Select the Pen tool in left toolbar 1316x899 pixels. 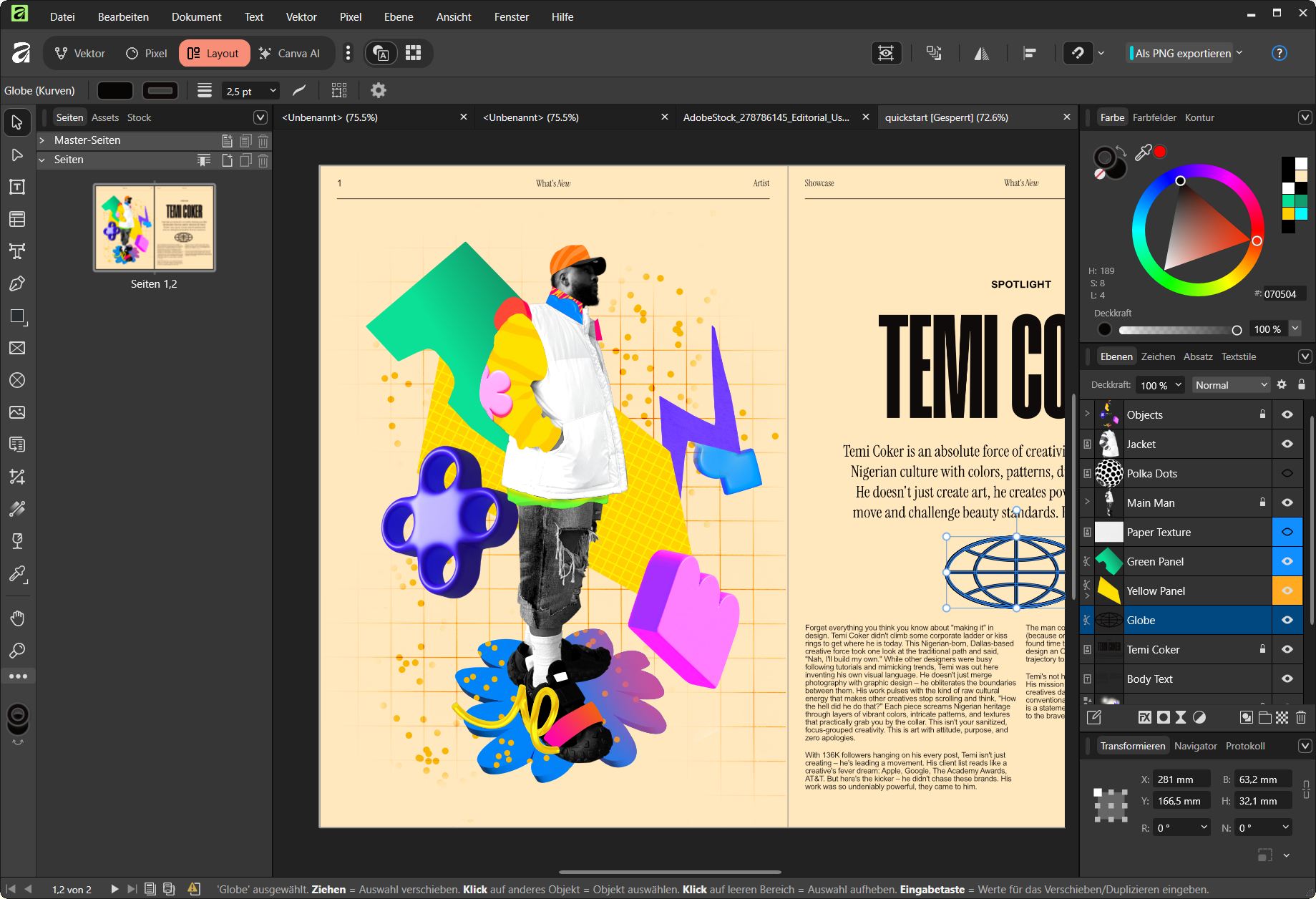click(x=17, y=283)
